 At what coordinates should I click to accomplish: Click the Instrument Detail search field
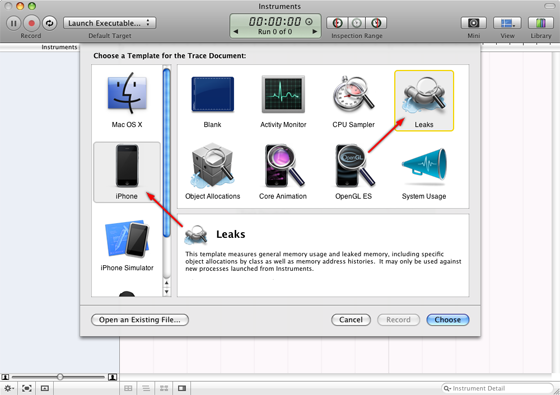[x=497, y=388]
